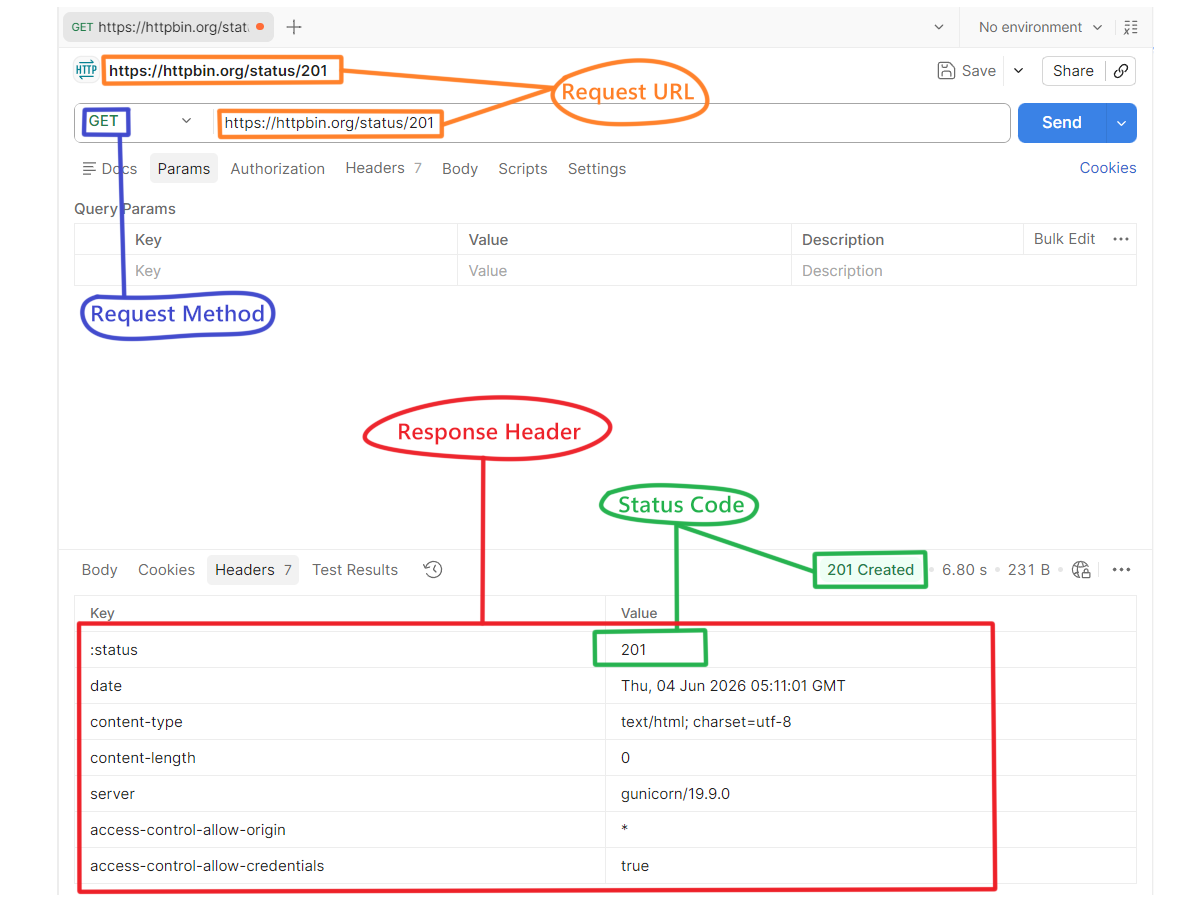Open the response history clock icon
The image size is (1200, 900).
[x=432, y=569]
